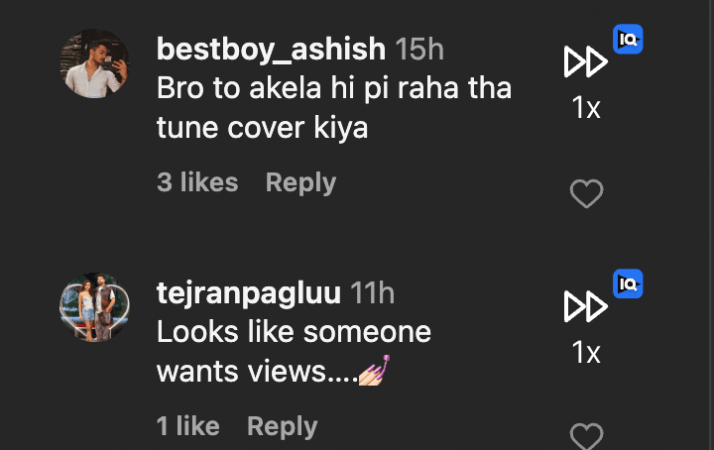
Task: Click the 11h timestamp on tejranpagluu's comment
Action: [x=373, y=293]
